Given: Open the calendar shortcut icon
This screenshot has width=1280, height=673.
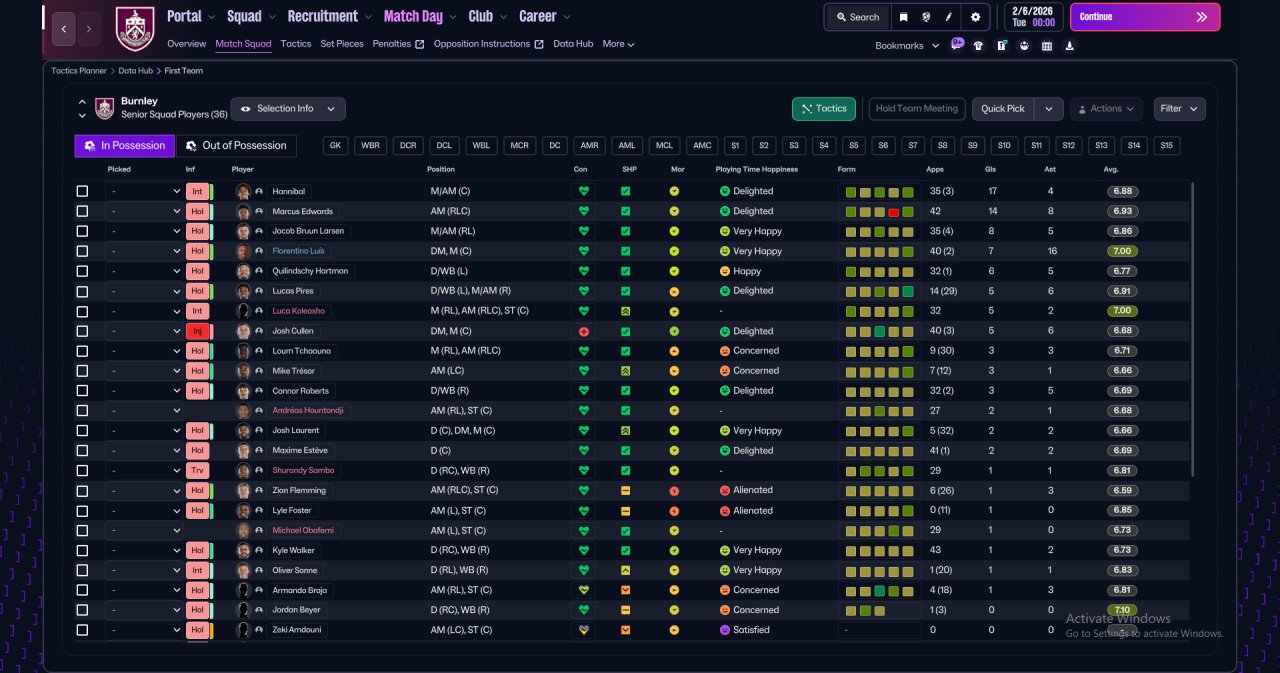Looking at the screenshot, I should pos(1047,45).
